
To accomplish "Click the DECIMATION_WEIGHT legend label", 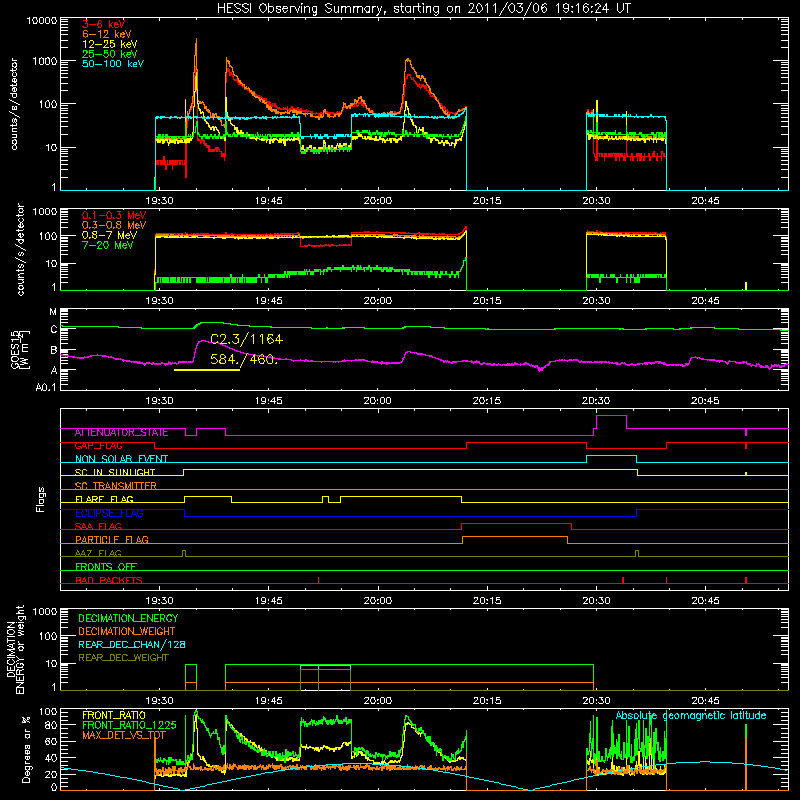I will click(x=127, y=631).
